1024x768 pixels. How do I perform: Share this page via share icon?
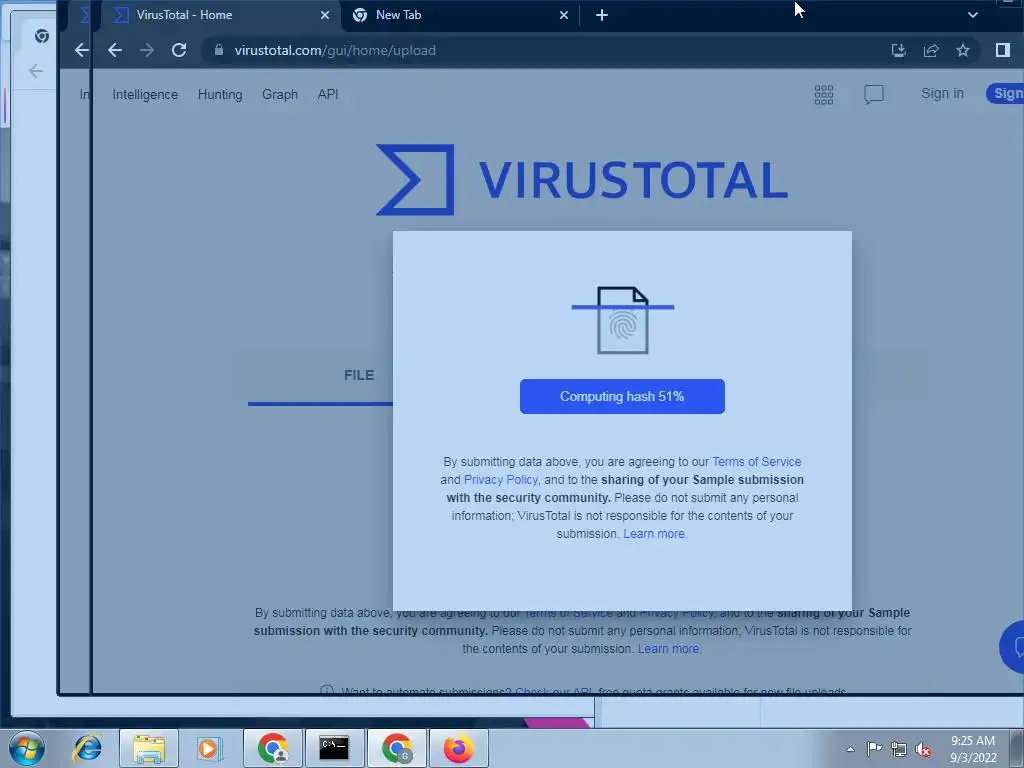coord(931,50)
